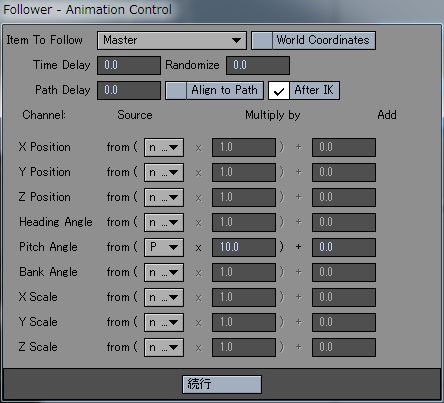This screenshot has height=403, width=444.
Task: Open the Pitch Angle source dropdown
Action: (164, 247)
